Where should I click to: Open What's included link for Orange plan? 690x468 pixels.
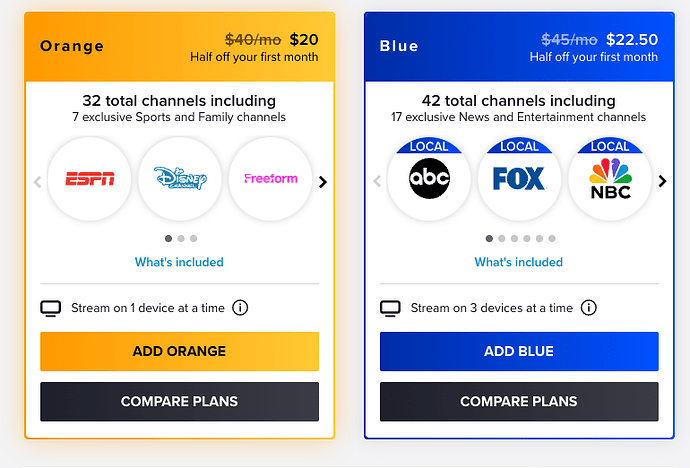(179, 262)
